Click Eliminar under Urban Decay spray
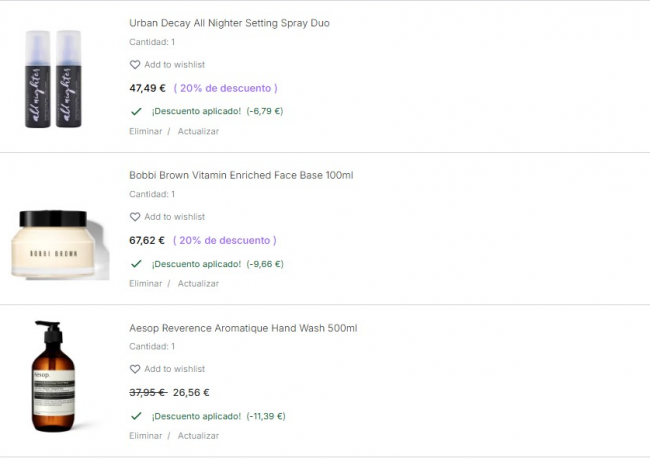Image resolution: width=650 pixels, height=462 pixels. (145, 131)
